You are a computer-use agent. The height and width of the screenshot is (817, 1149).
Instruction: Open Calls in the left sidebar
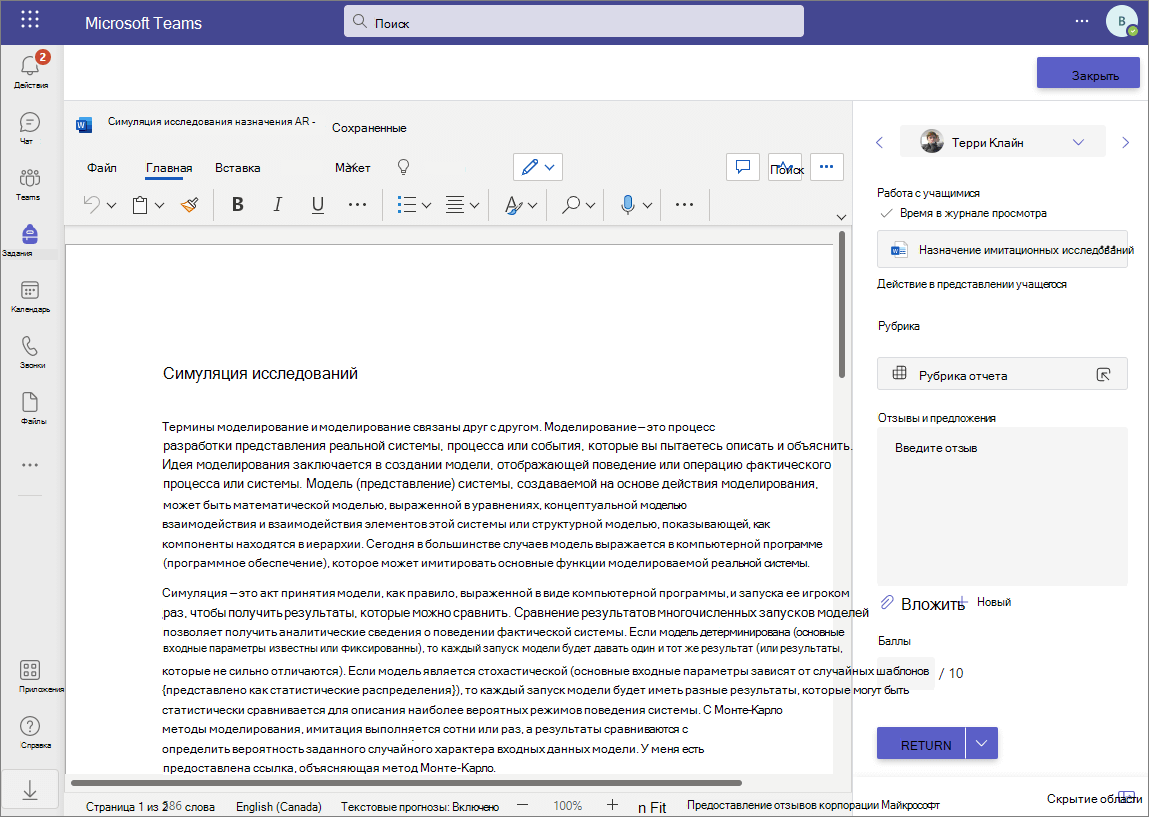coord(30,352)
